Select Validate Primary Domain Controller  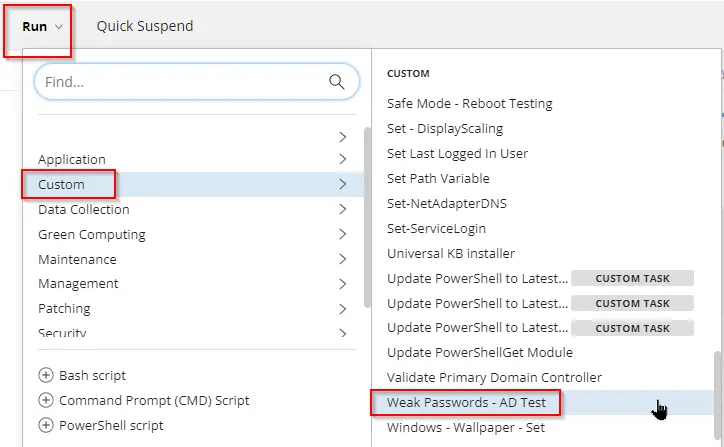pyautogui.click(x=494, y=377)
